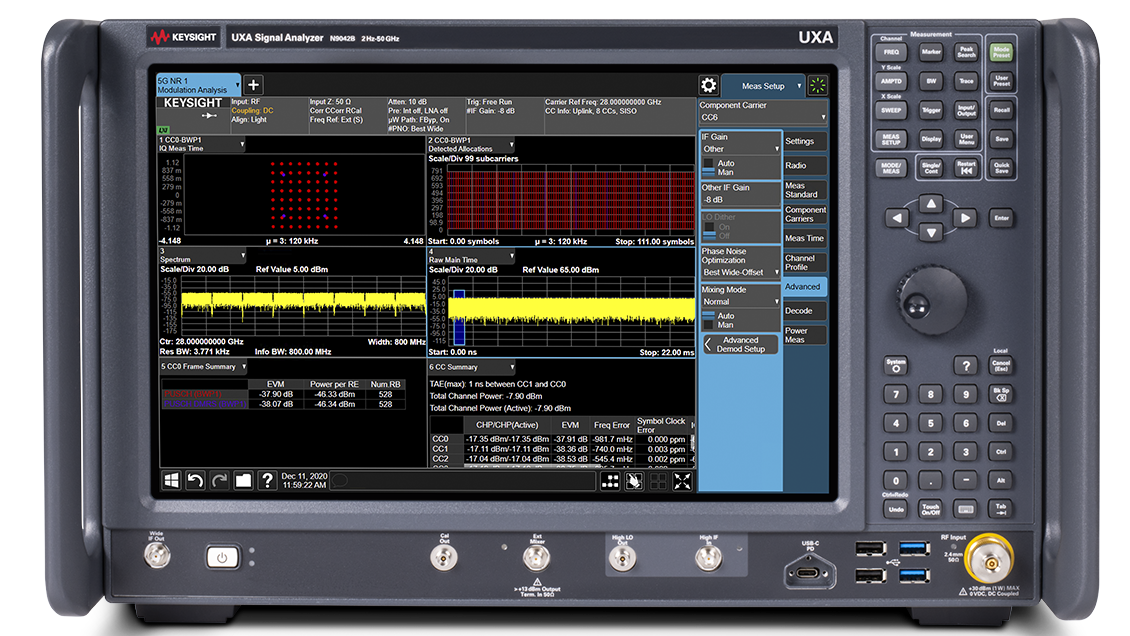Click the System hardware key
1130x636 pixels.
pyautogui.click(x=896, y=365)
